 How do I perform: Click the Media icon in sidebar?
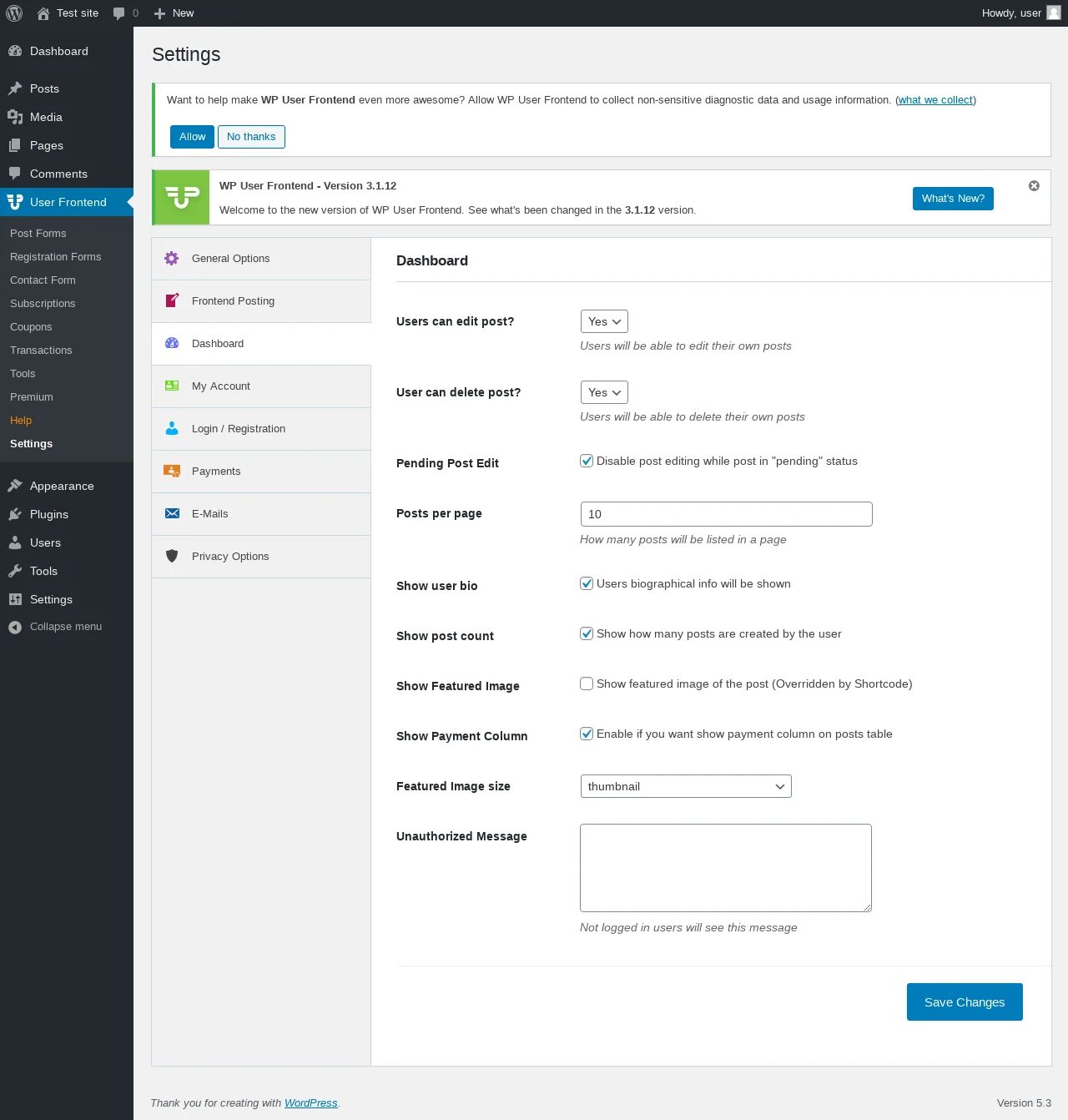coord(15,117)
